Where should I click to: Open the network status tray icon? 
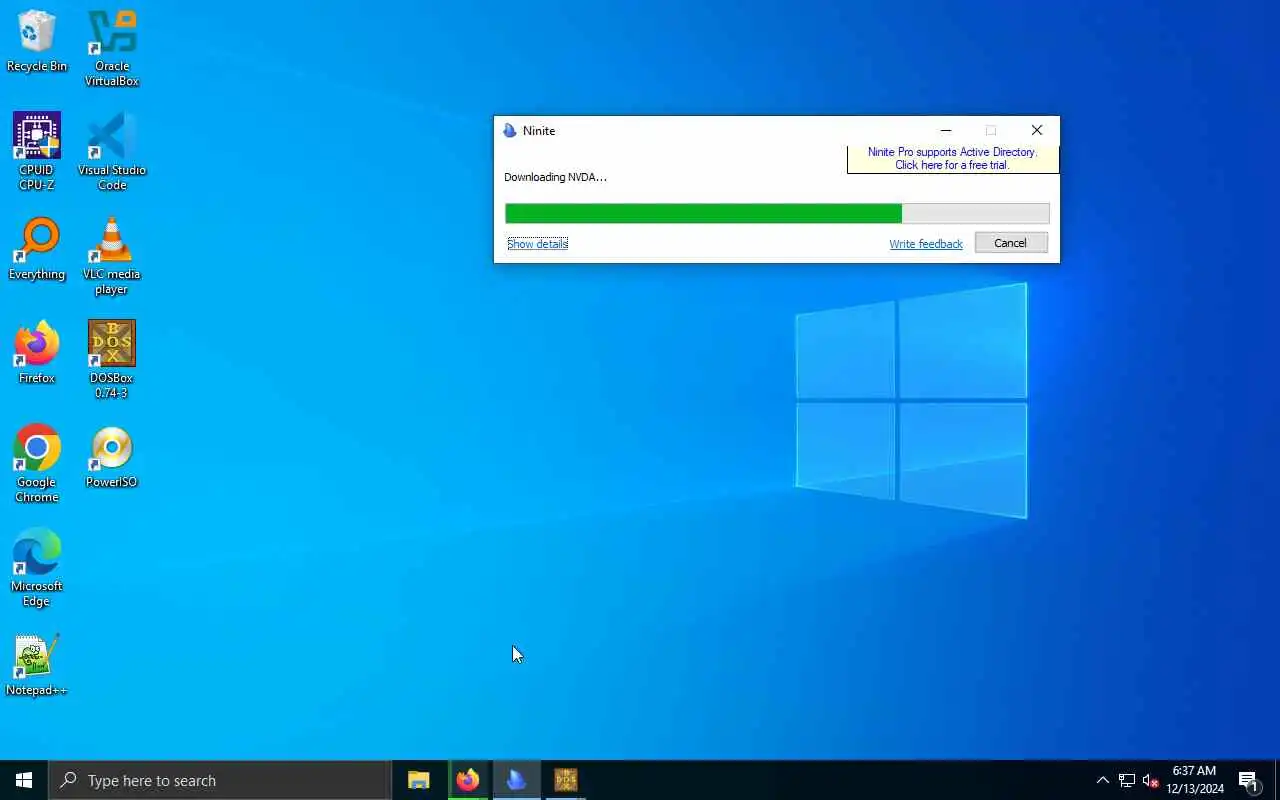coord(1126,780)
